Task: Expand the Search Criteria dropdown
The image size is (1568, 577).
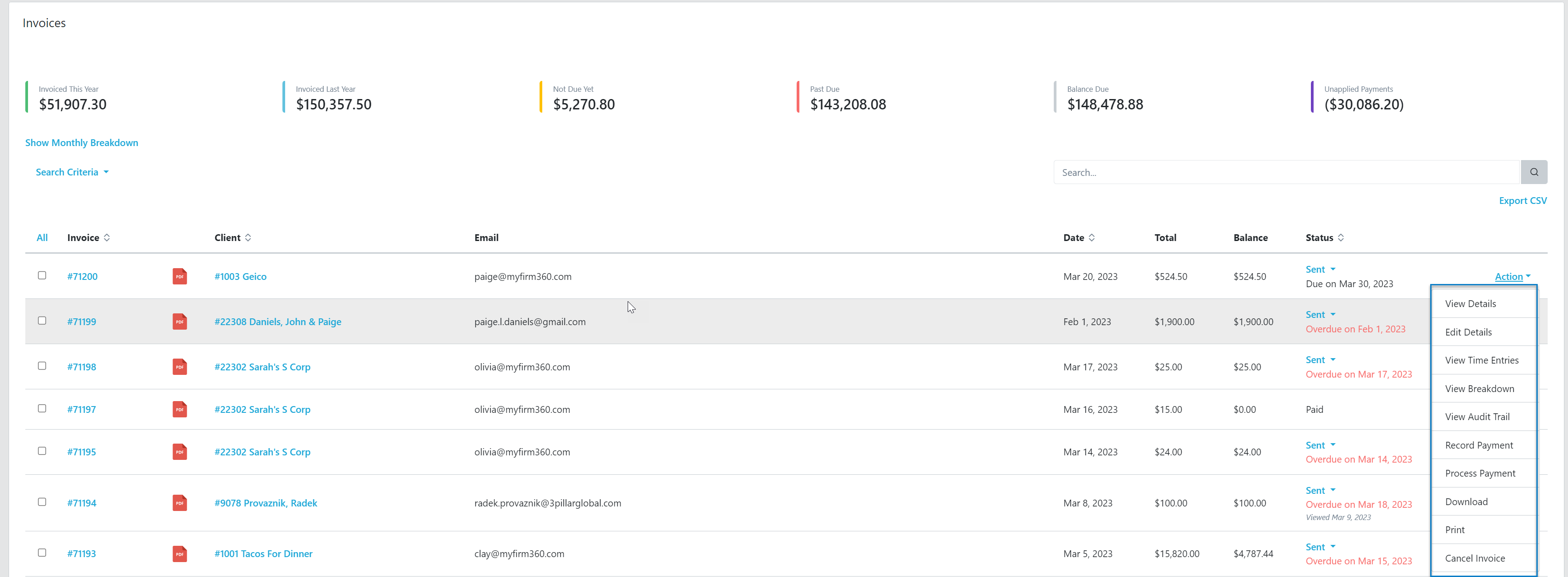Action: [72, 171]
